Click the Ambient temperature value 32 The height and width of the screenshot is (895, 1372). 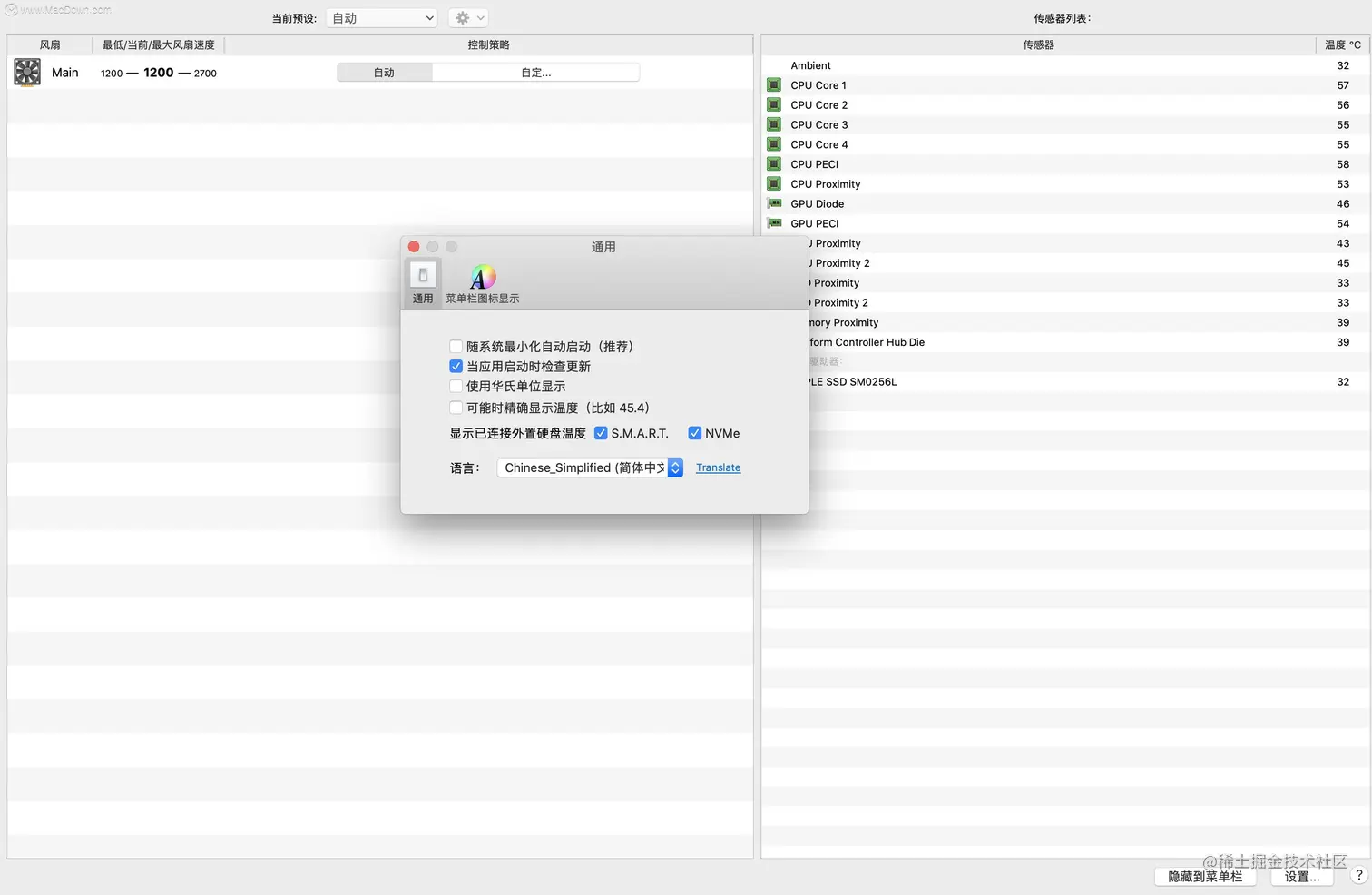(x=1343, y=65)
